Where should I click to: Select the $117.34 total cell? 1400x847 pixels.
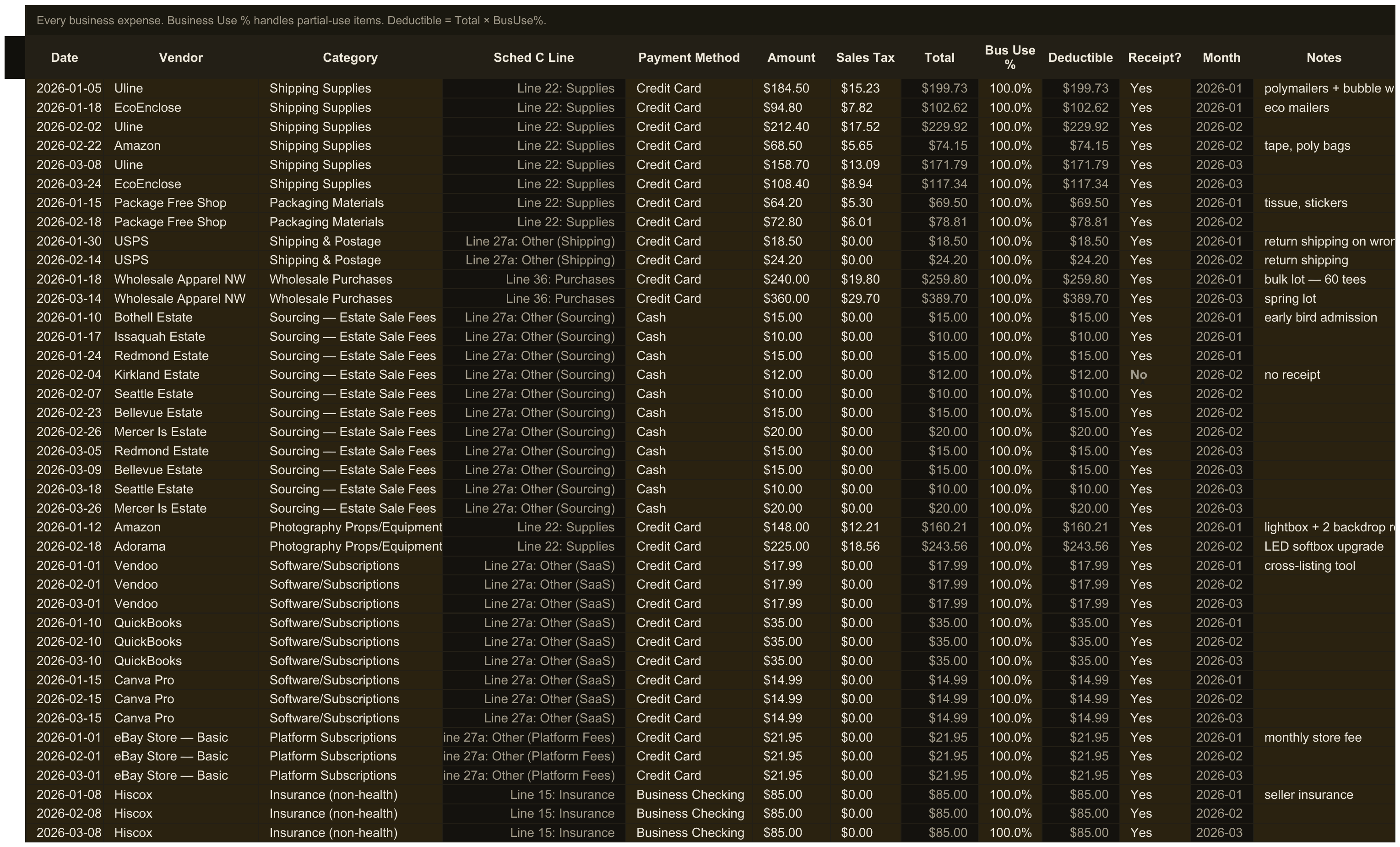[x=939, y=184]
